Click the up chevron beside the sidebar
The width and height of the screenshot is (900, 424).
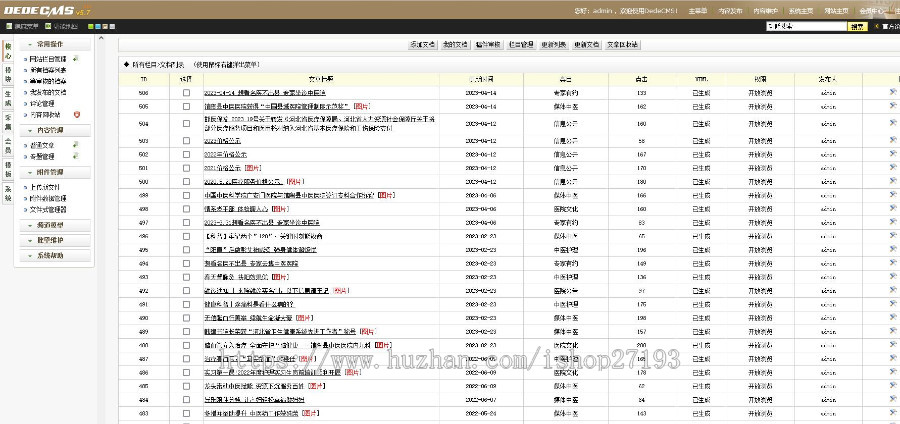coord(101,38)
